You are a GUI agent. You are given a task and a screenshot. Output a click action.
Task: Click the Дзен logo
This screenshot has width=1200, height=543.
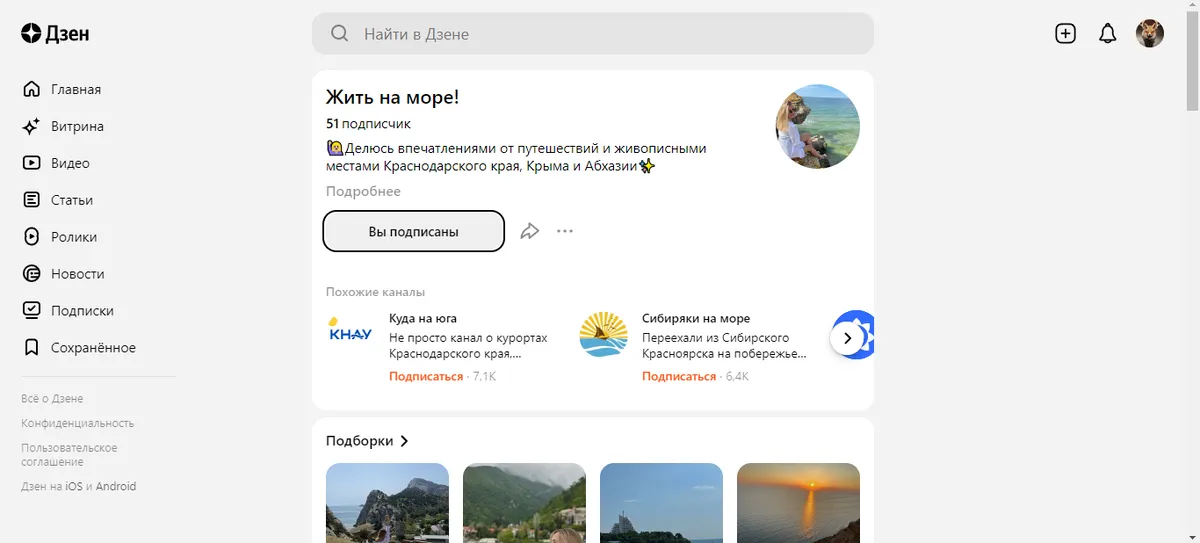coord(55,34)
